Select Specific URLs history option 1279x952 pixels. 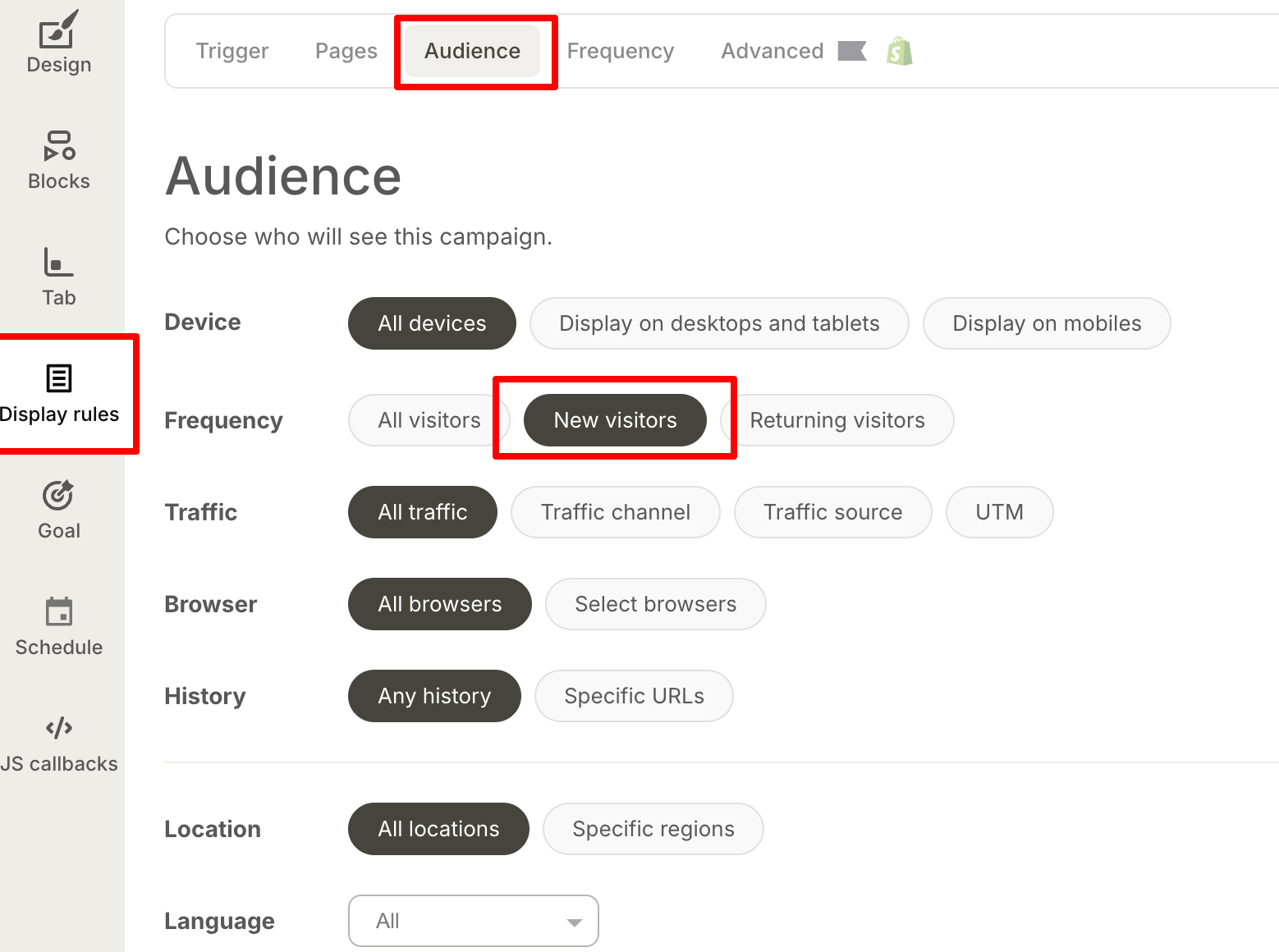tap(633, 696)
